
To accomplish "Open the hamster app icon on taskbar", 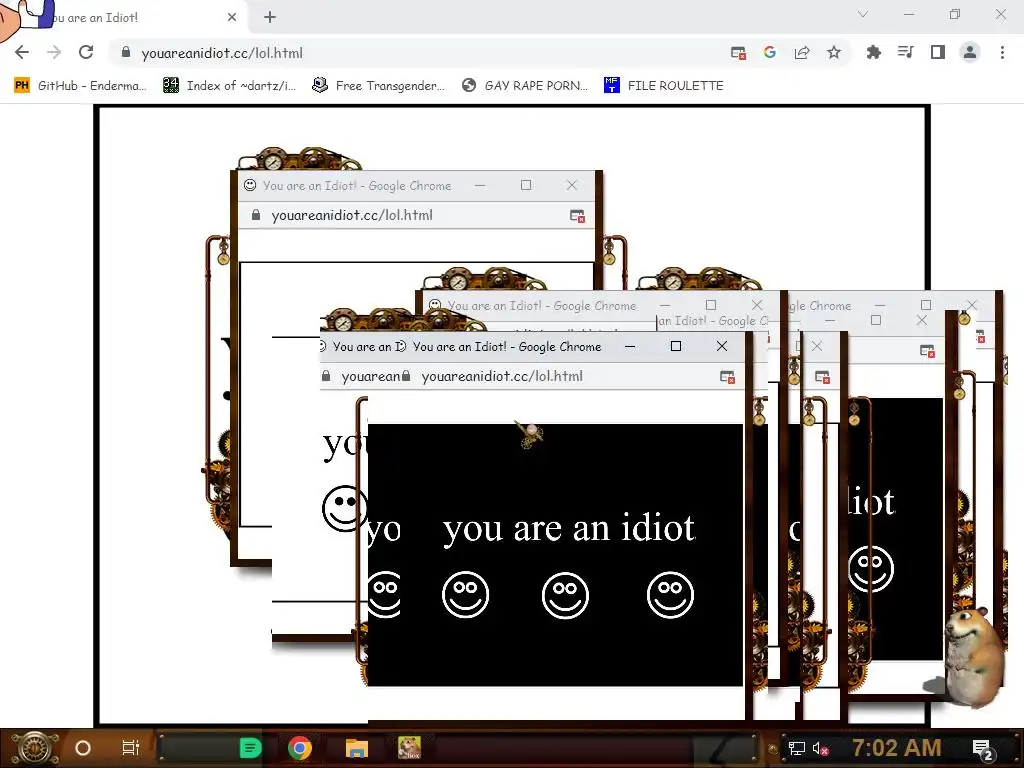I will [x=409, y=748].
